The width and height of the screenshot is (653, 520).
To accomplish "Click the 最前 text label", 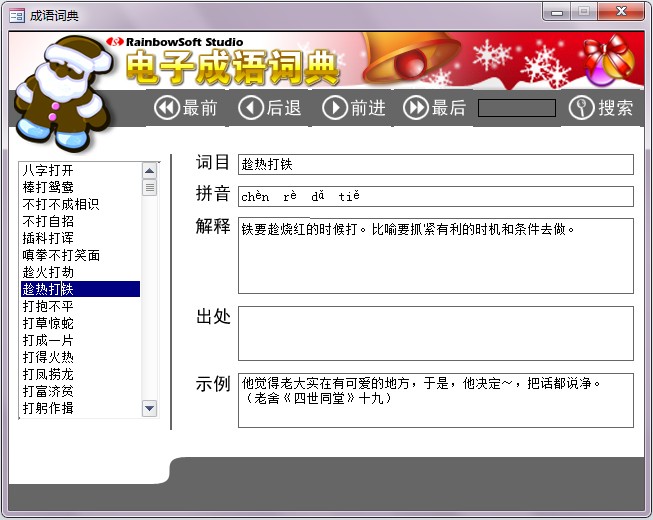I will point(200,108).
